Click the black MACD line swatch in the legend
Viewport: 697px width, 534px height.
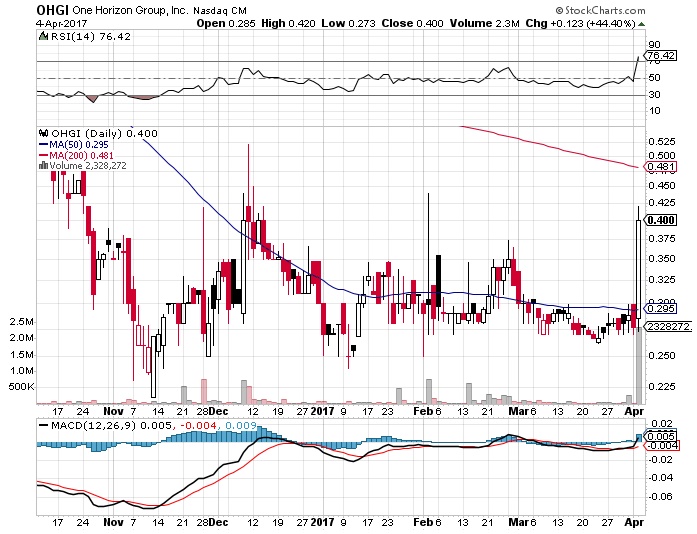pyautogui.click(x=44, y=425)
